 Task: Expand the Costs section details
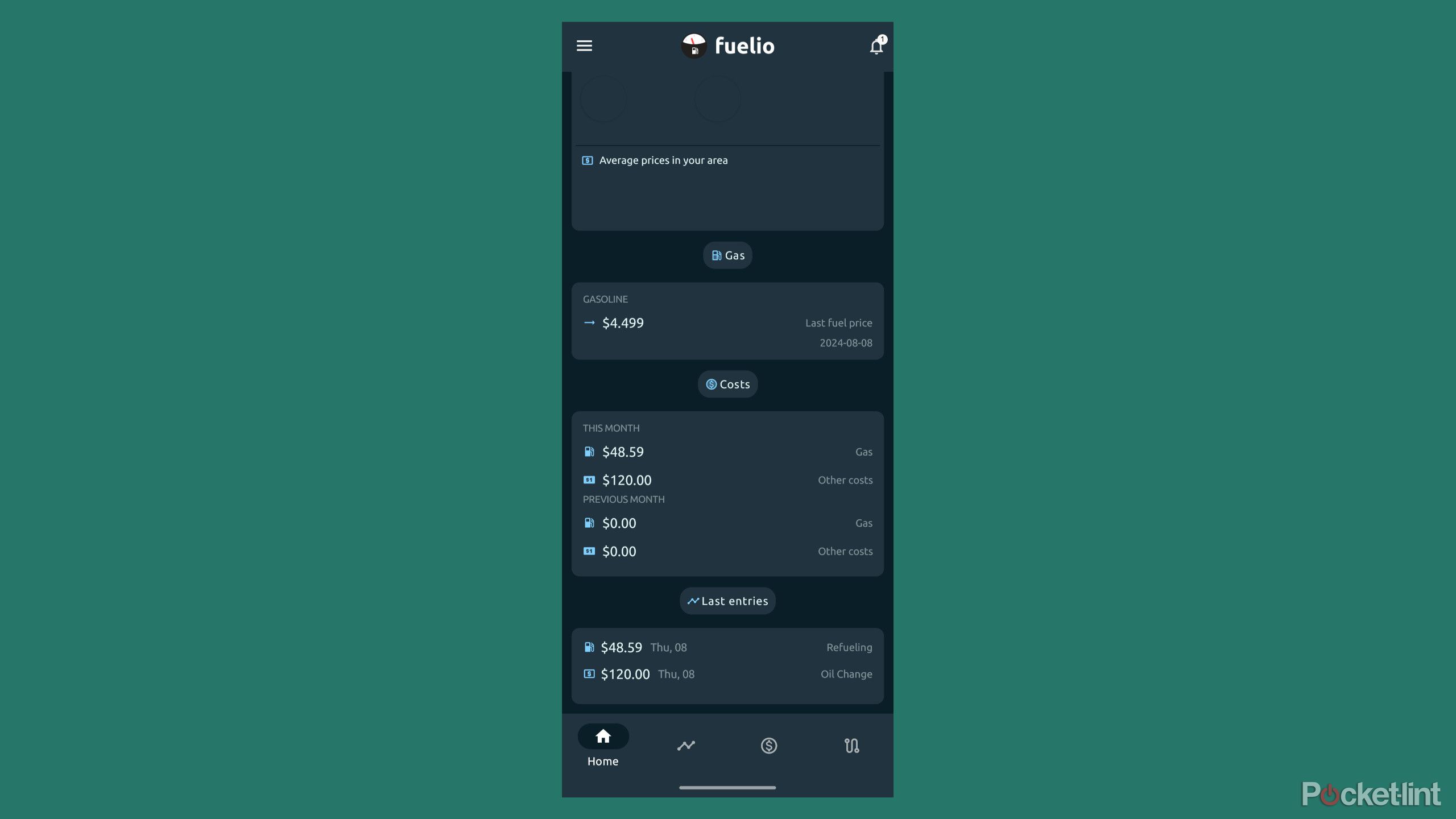point(728,384)
